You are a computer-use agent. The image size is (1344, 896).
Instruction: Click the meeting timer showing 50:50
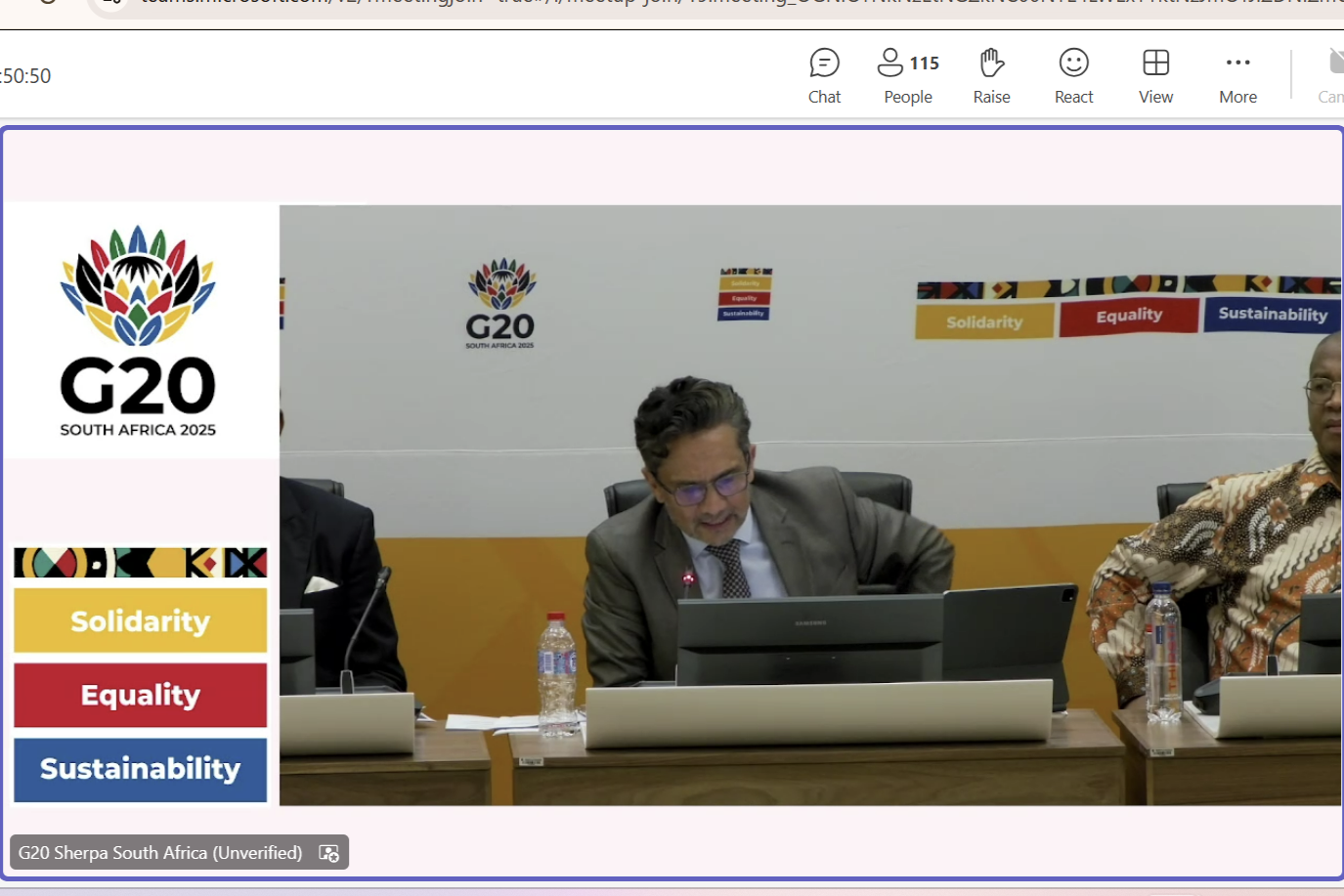tap(26, 76)
